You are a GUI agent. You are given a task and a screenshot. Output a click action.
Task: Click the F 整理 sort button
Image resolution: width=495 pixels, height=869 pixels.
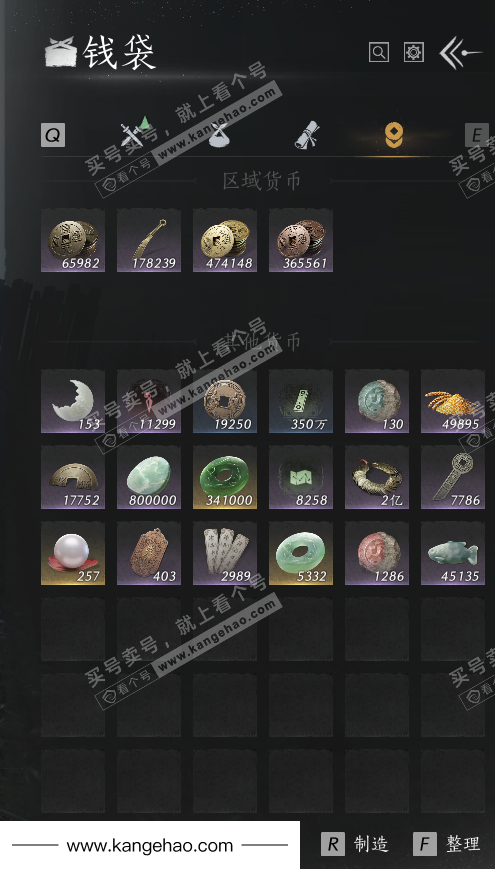coord(447,844)
